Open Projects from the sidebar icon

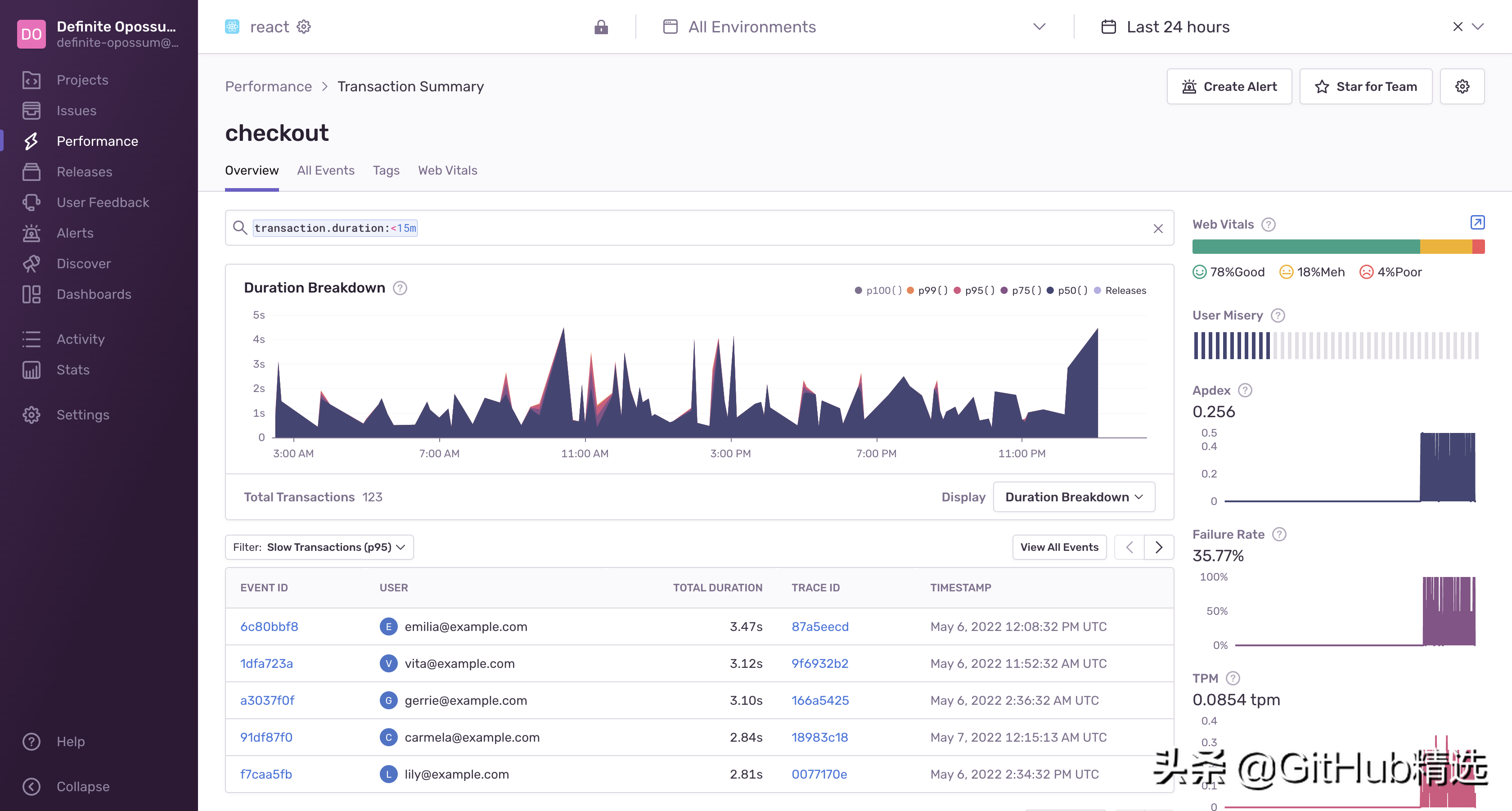(31, 80)
